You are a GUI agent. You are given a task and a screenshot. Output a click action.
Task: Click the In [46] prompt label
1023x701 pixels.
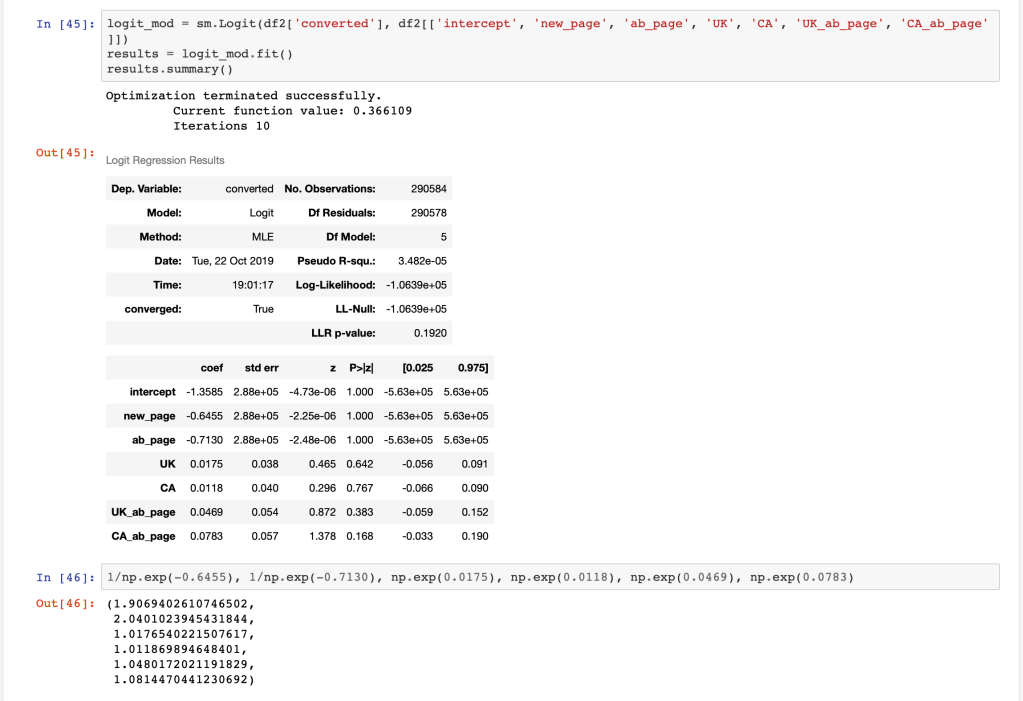(x=65, y=578)
